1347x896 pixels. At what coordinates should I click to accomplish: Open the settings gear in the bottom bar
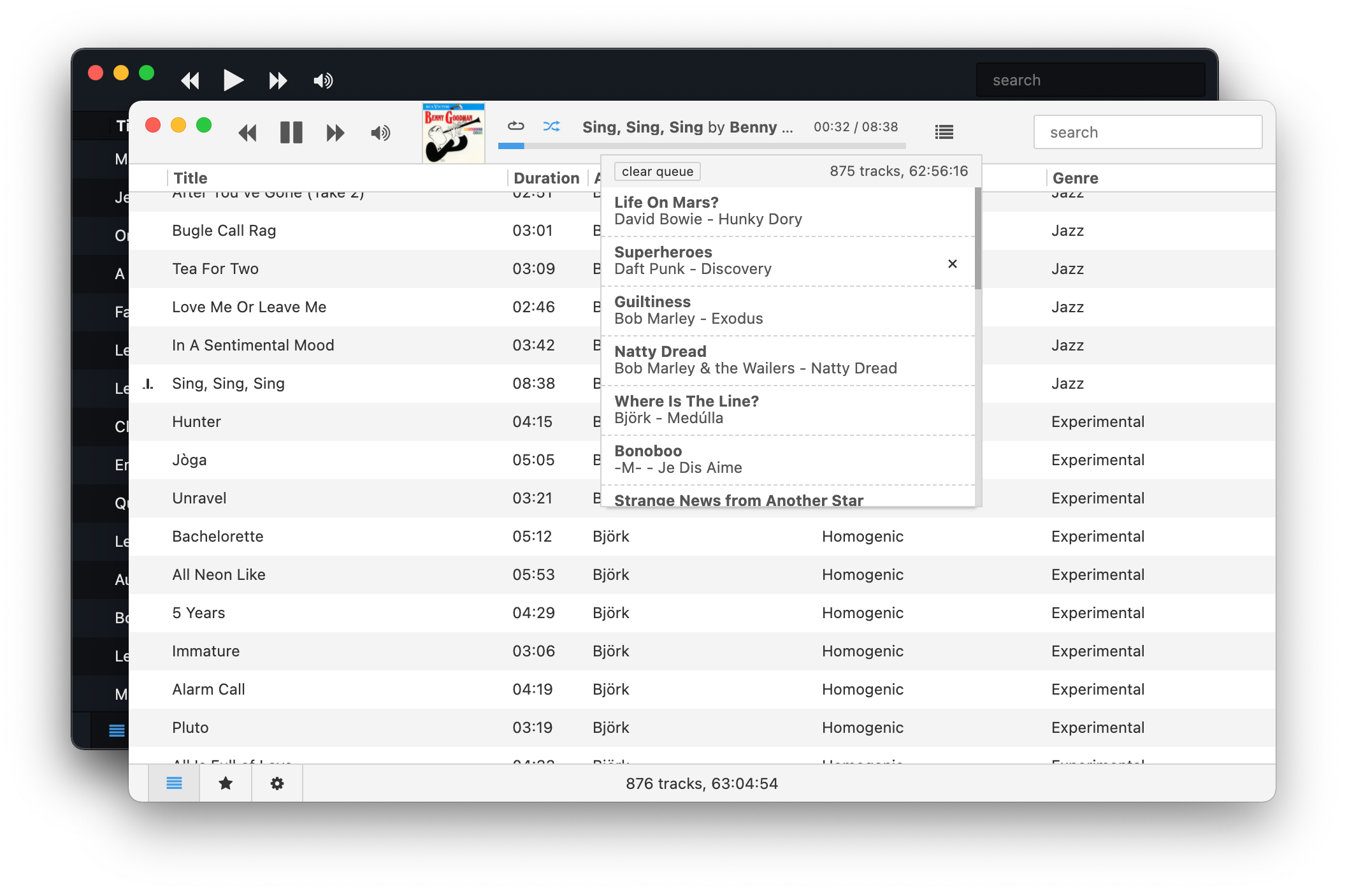(x=277, y=783)
